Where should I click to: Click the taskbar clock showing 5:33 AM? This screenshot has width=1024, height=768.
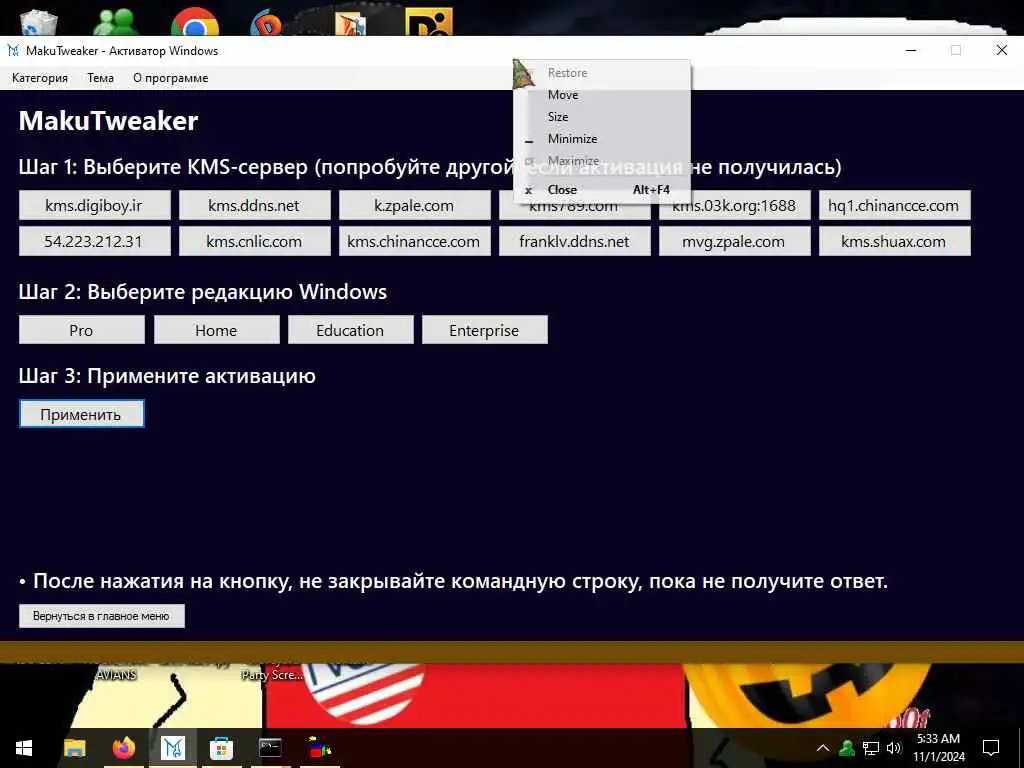(x=938, y=748)
